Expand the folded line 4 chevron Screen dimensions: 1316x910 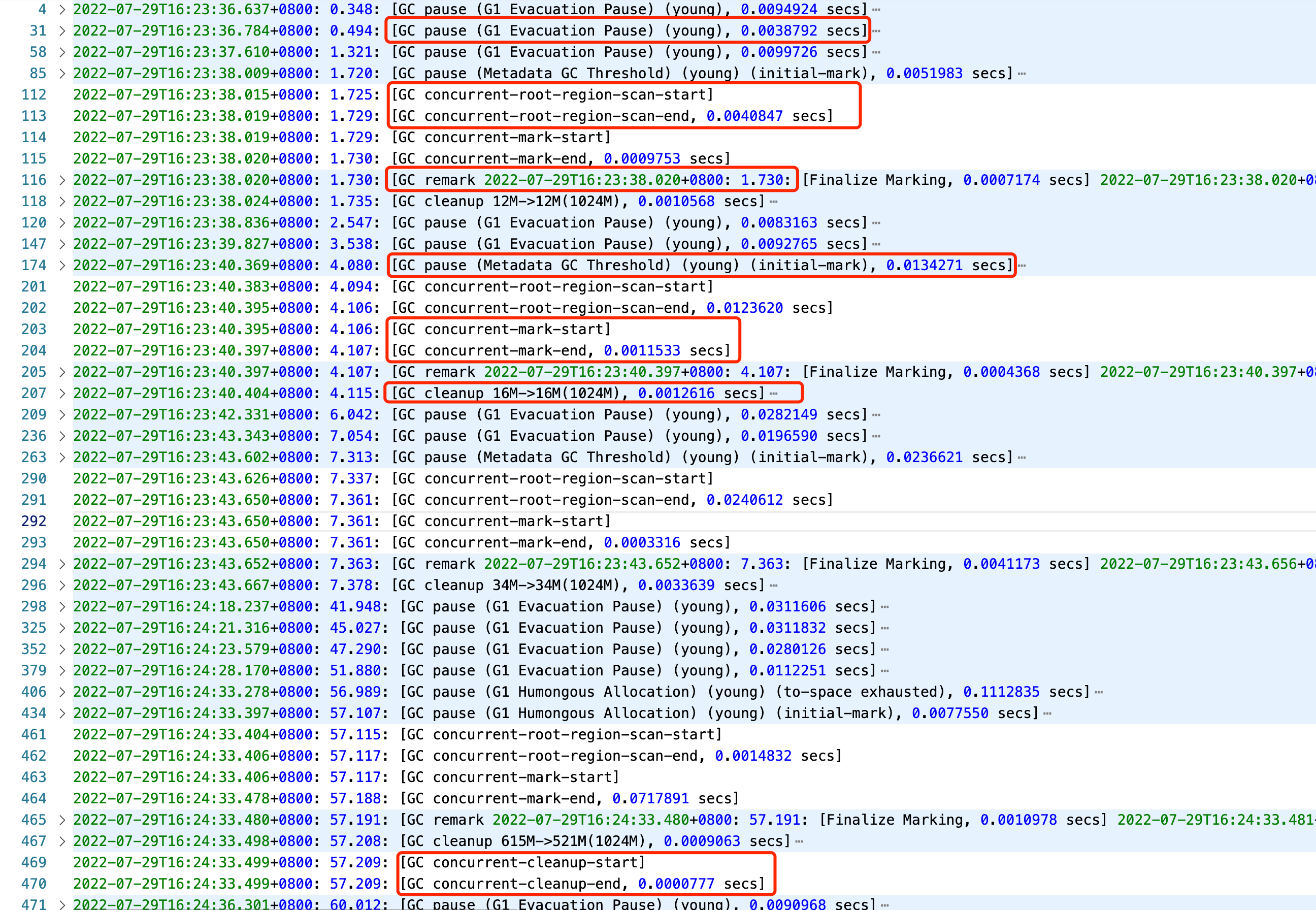tap(61, 10)
